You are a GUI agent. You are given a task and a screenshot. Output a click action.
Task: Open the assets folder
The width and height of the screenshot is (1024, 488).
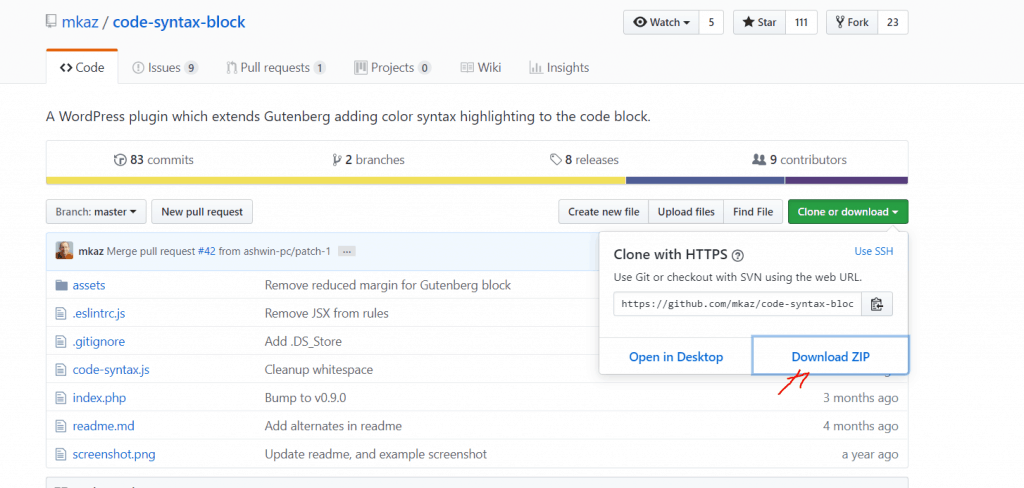tap(89, 285)
